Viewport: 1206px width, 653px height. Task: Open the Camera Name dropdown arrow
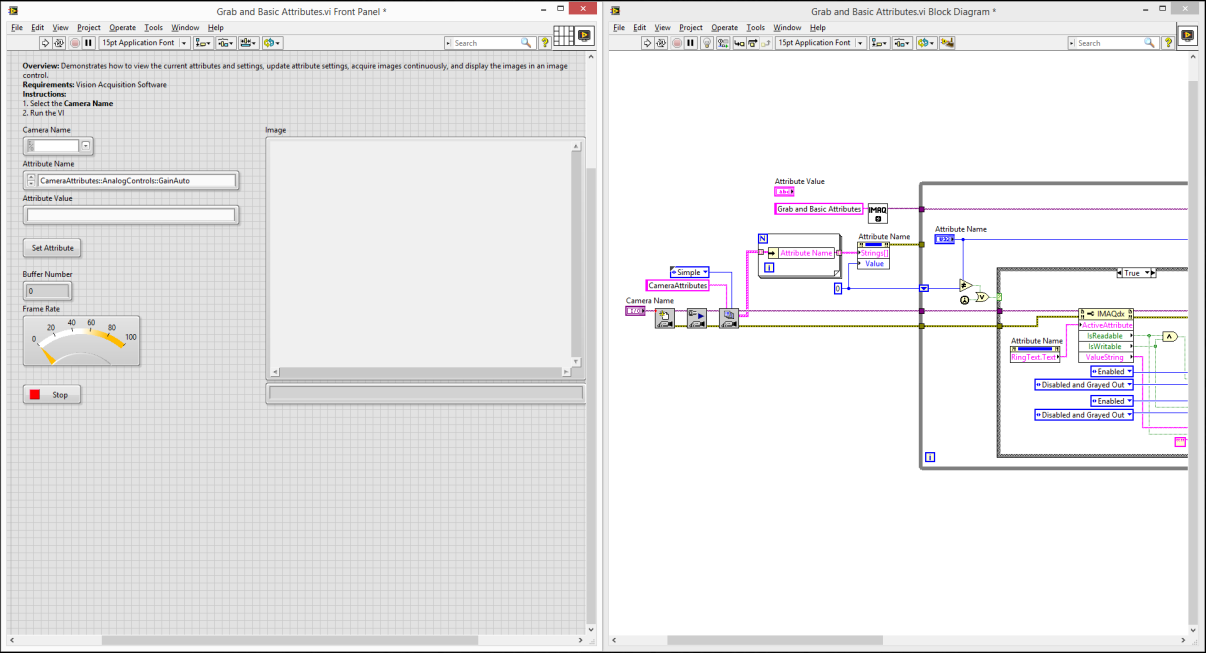(x=86, y=146)
